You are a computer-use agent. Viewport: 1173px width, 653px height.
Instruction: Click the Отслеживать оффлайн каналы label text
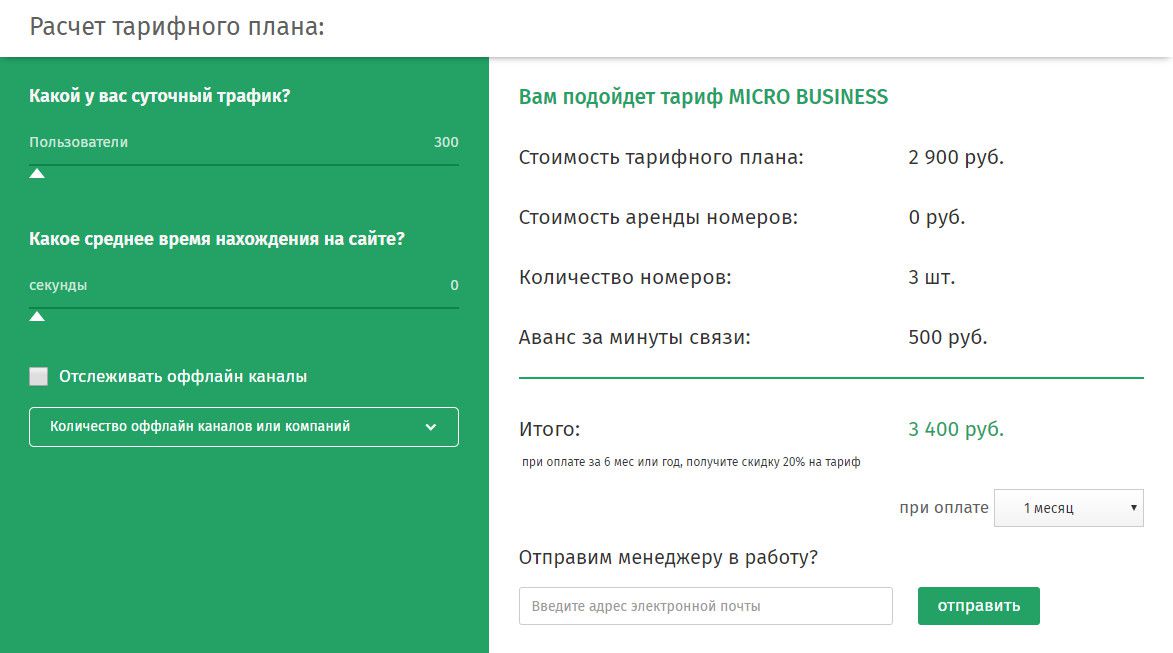point(183,376)
